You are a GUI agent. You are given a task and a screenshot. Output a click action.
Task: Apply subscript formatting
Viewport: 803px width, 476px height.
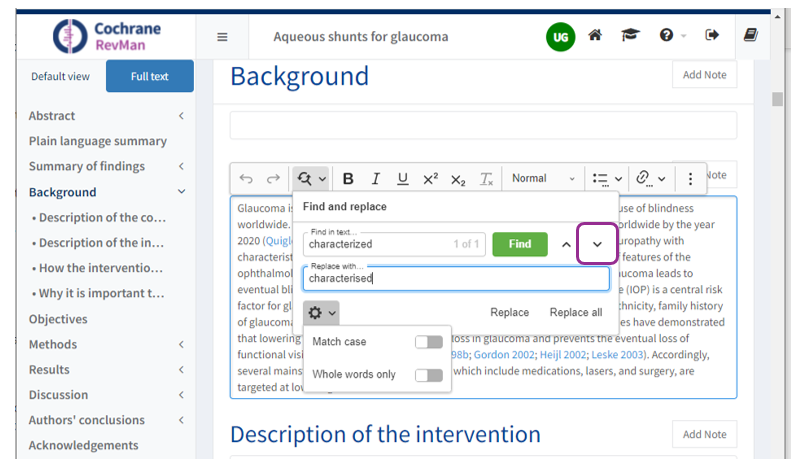(x=458, y=179)
